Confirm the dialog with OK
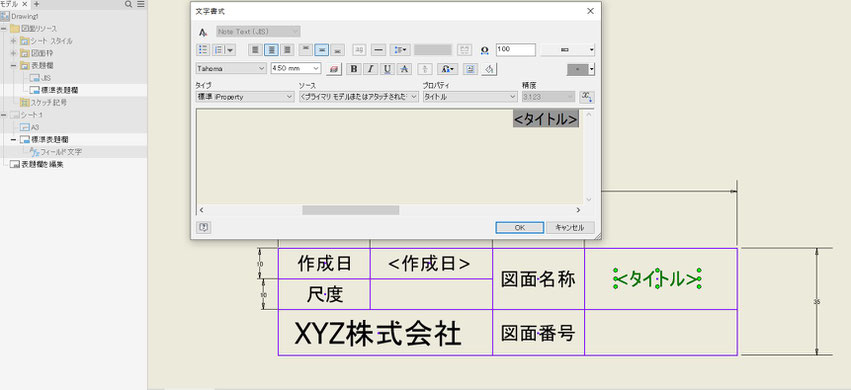Image resolution: width=851 pixels, height=390 pixels. coord(519,228)
